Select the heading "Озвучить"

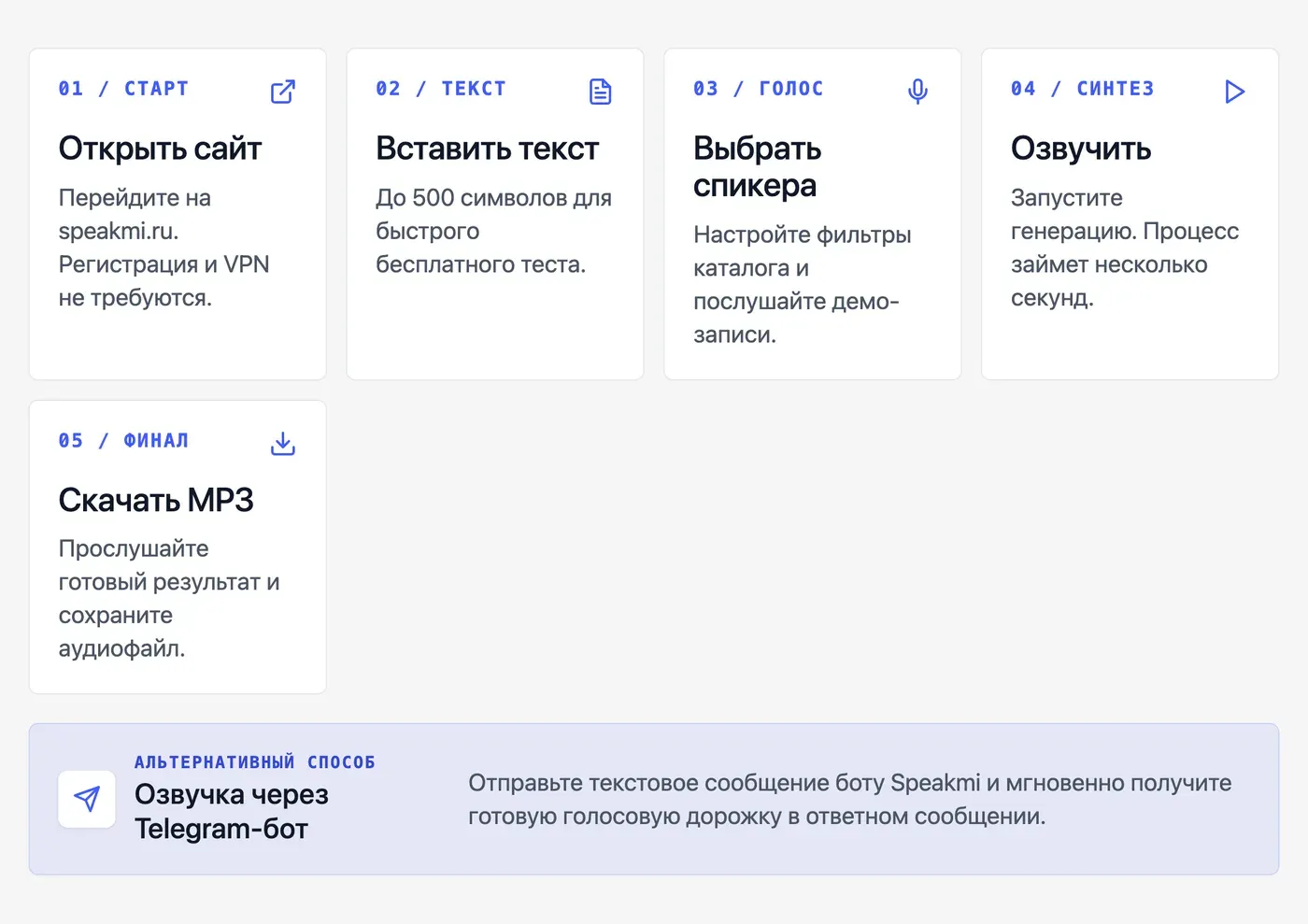[x=1081, y=149]
